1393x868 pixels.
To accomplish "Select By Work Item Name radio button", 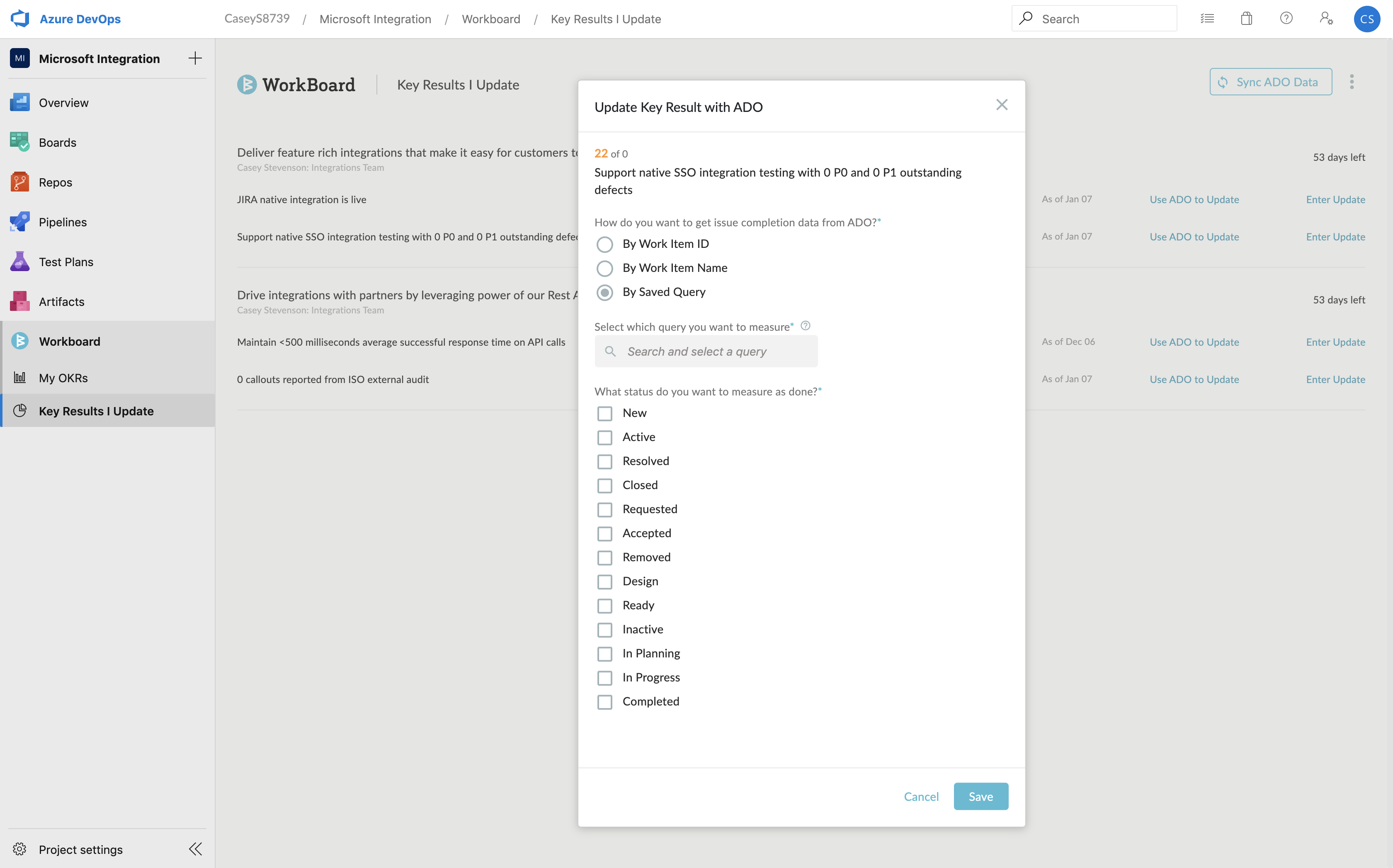I will (x=604, y=268).
